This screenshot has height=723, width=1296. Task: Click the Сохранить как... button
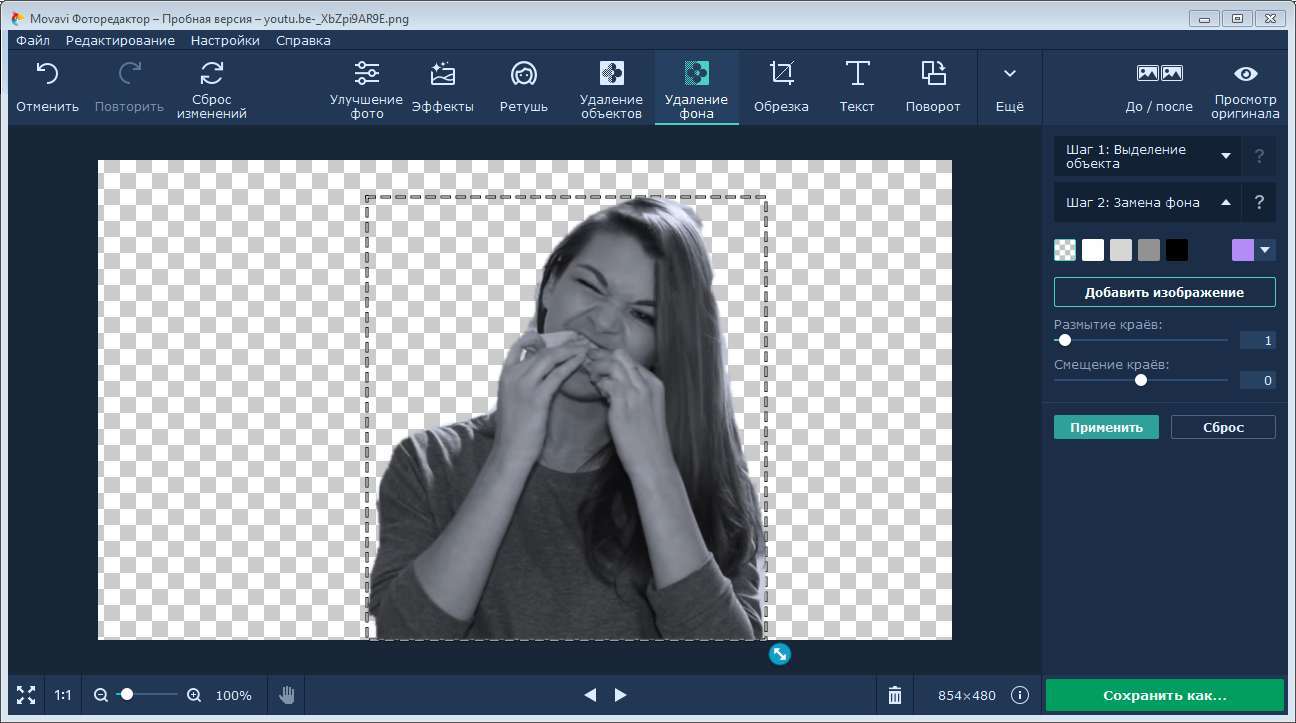coord(1164,695)
